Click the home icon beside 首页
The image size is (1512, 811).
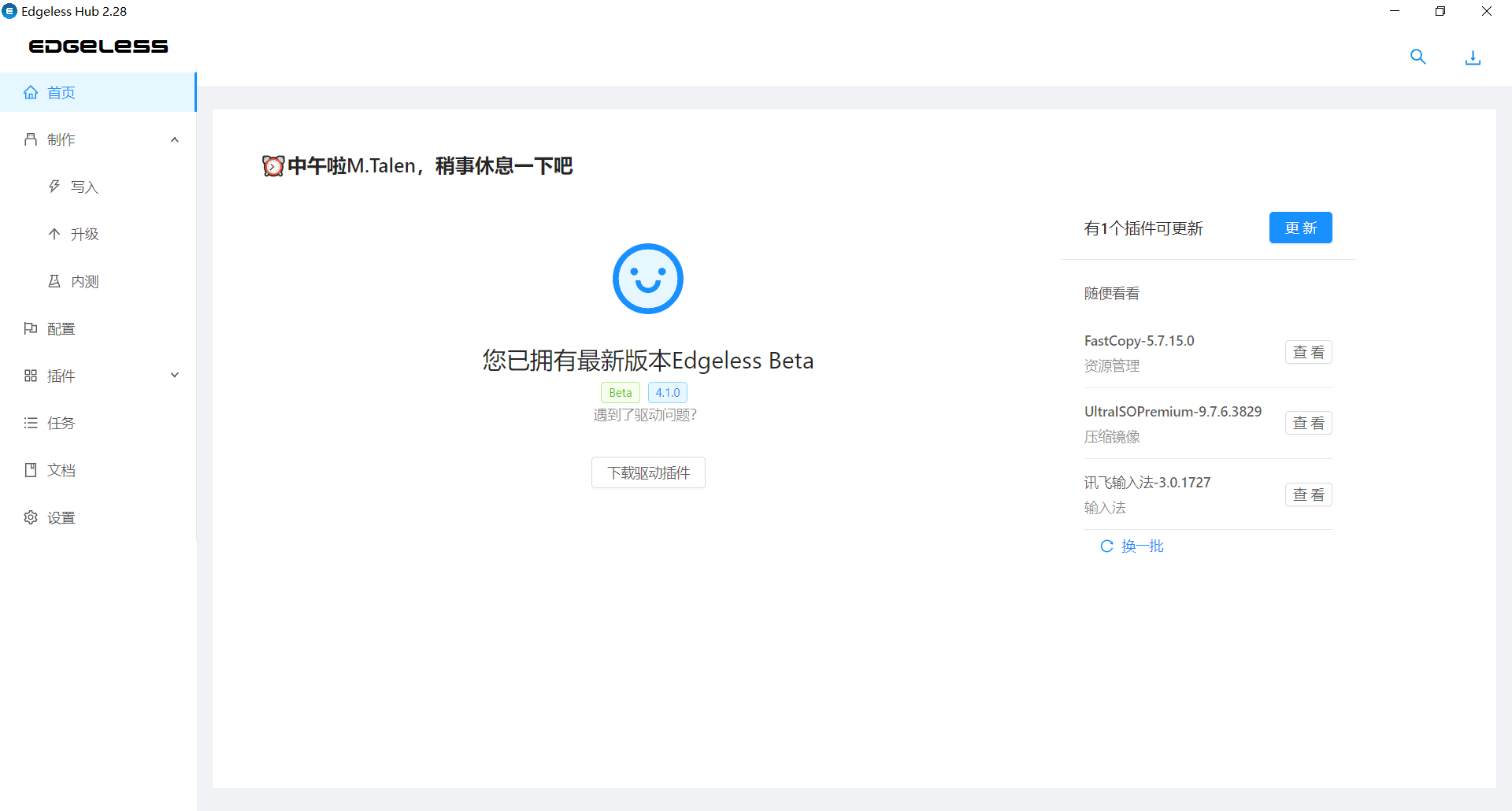pyautogui.click(x=31, y=92)
